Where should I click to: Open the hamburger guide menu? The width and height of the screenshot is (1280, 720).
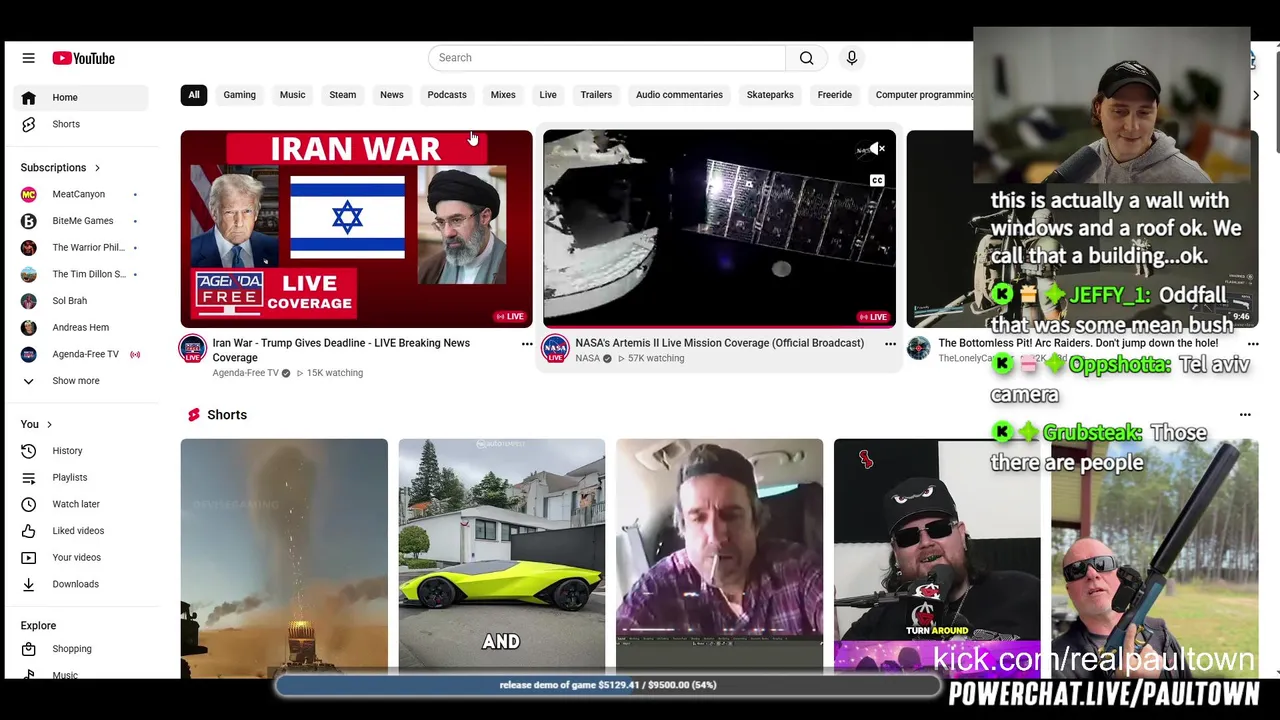pos(28,58)
